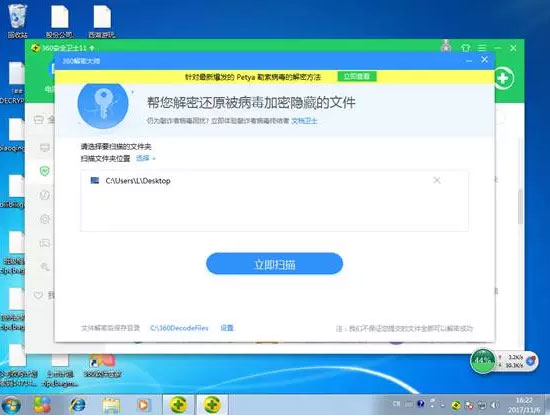Click the 360 window's vertical scrollbar

[x=520, y=207]
